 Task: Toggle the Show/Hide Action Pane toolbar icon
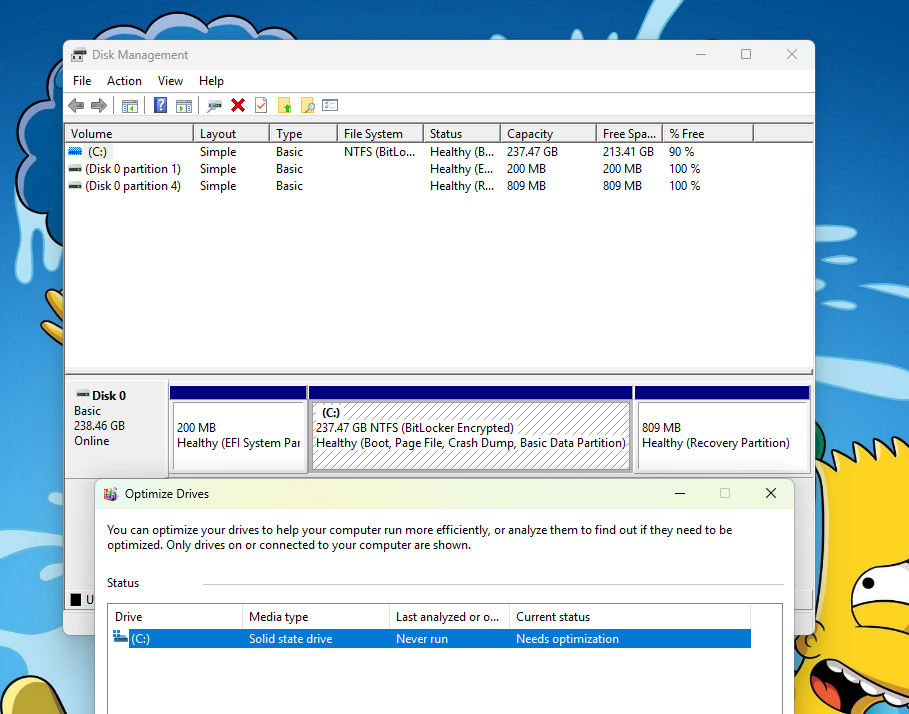[184, 105]
